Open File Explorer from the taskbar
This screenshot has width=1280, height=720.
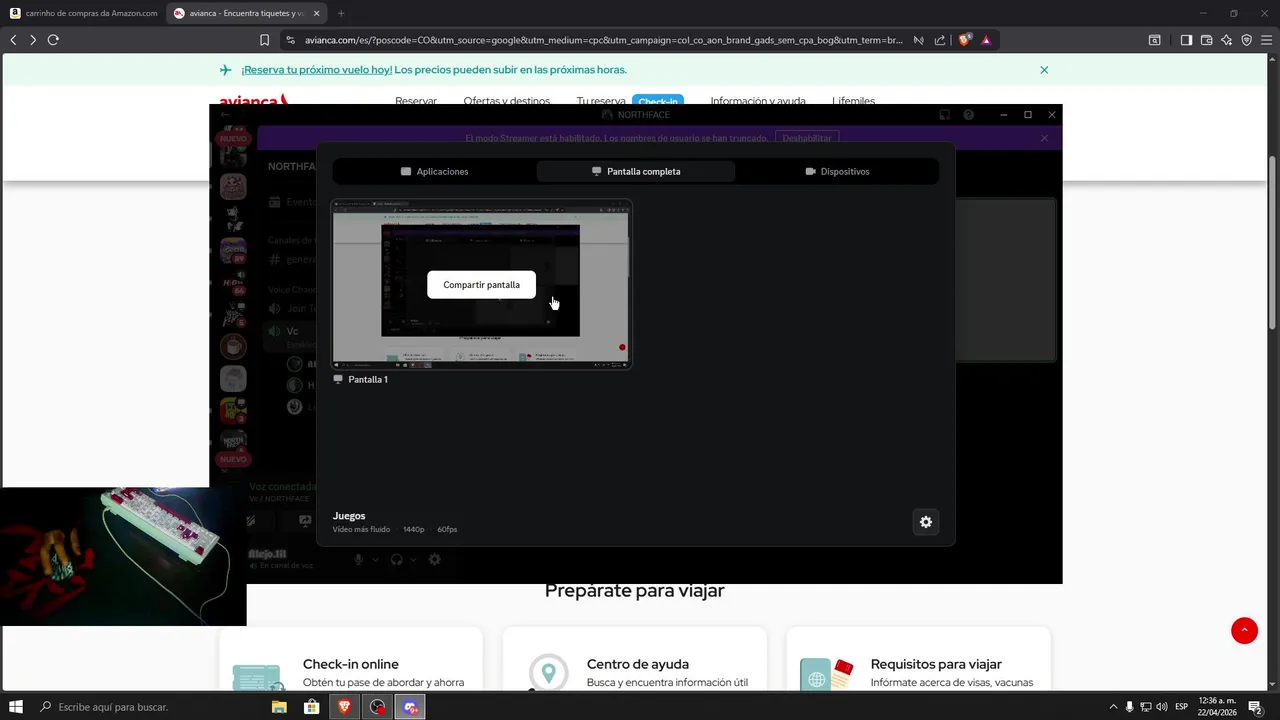click(280, 707)
